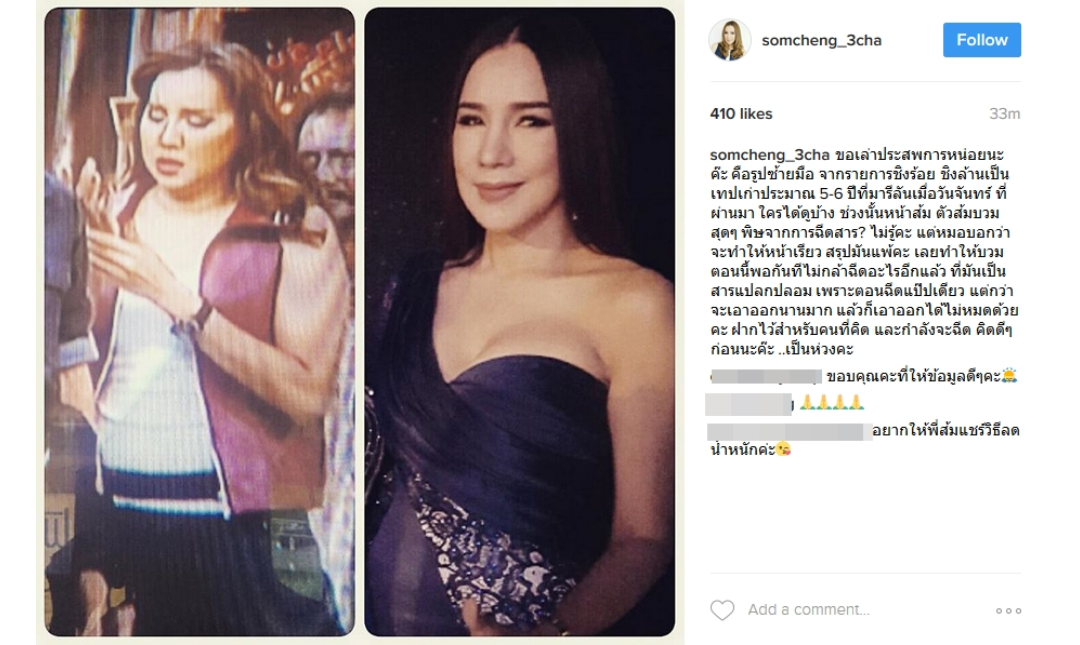Click somcheng_3cha username starting the caption
This screenshot has width=1080, height=645.
(x=769, y=155)
